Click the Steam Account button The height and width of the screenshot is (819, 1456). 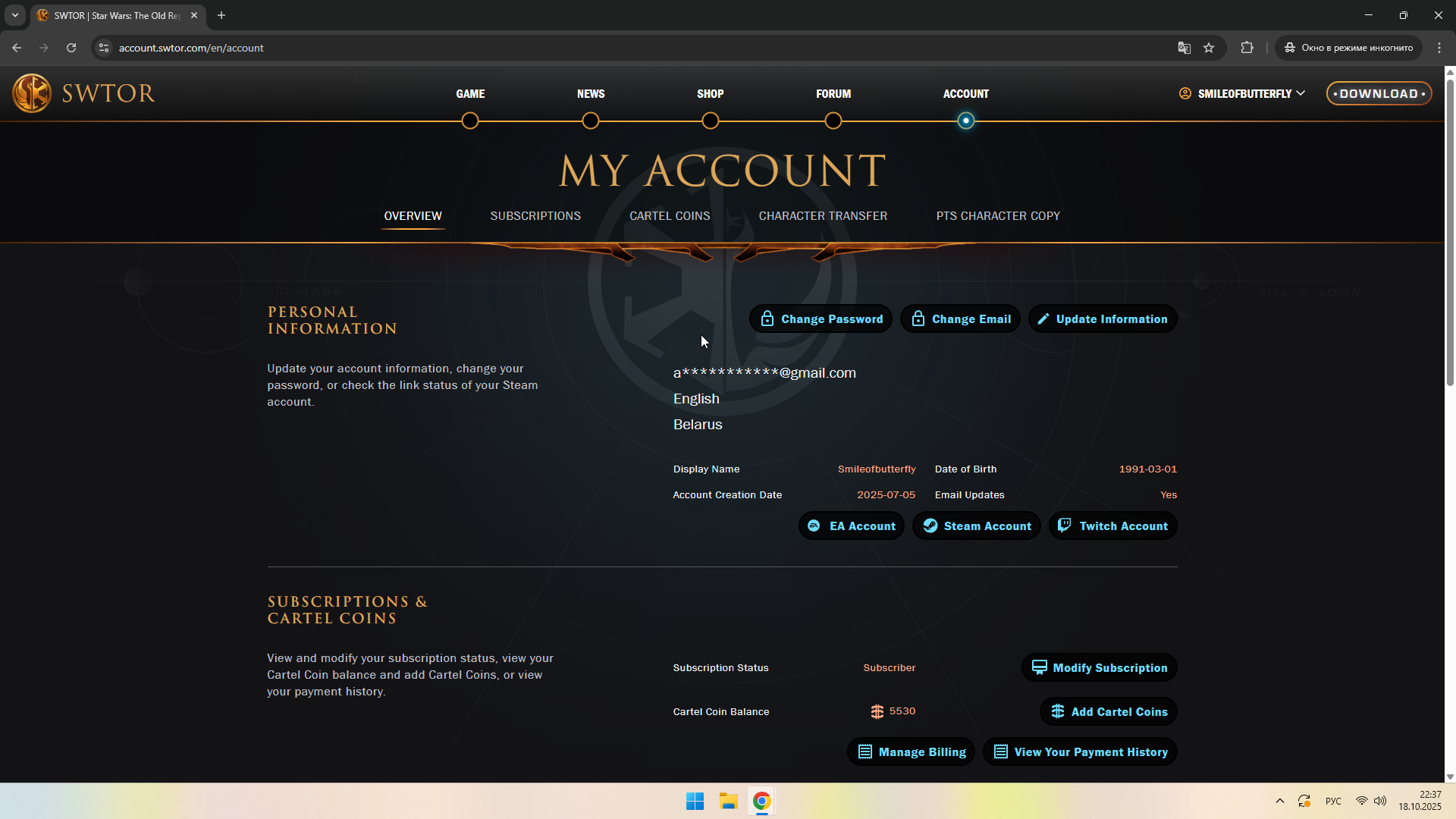coord(977,526)
